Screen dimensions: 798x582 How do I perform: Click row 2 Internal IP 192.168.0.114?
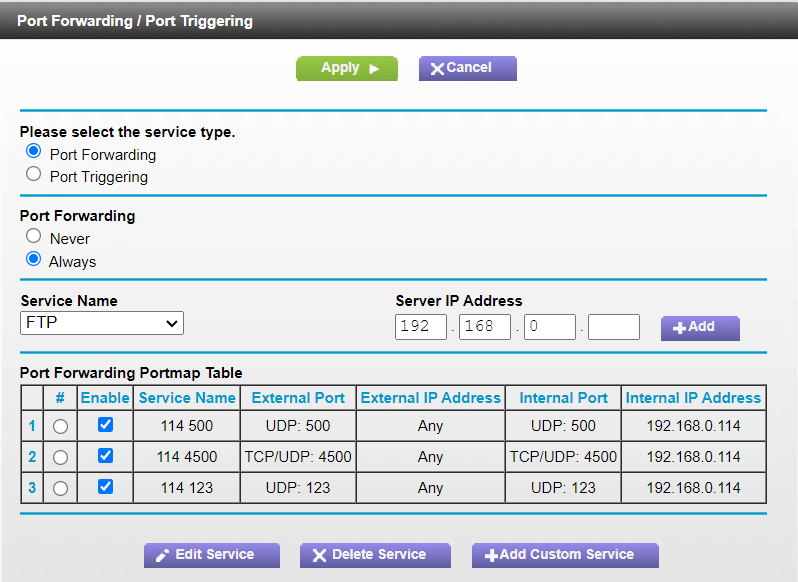[x=694, y=457]
